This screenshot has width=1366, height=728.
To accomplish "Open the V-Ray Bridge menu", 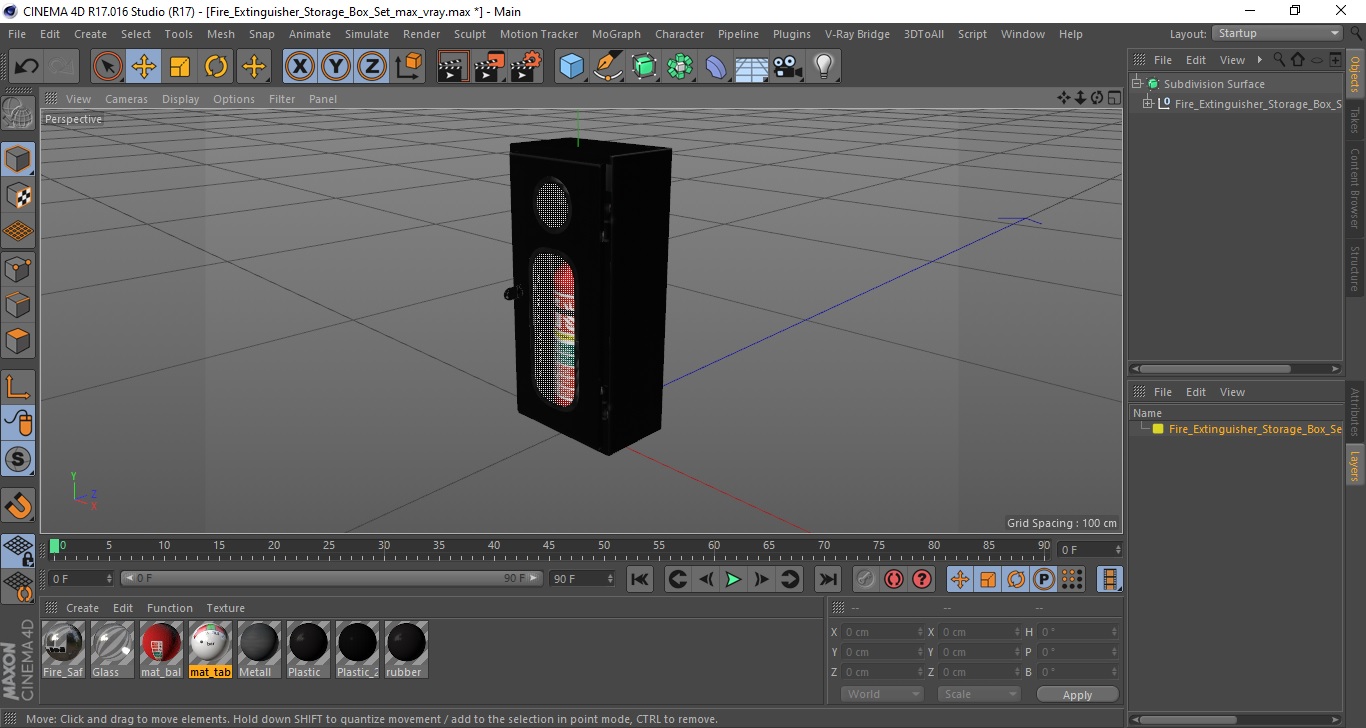I will [857, 34].
